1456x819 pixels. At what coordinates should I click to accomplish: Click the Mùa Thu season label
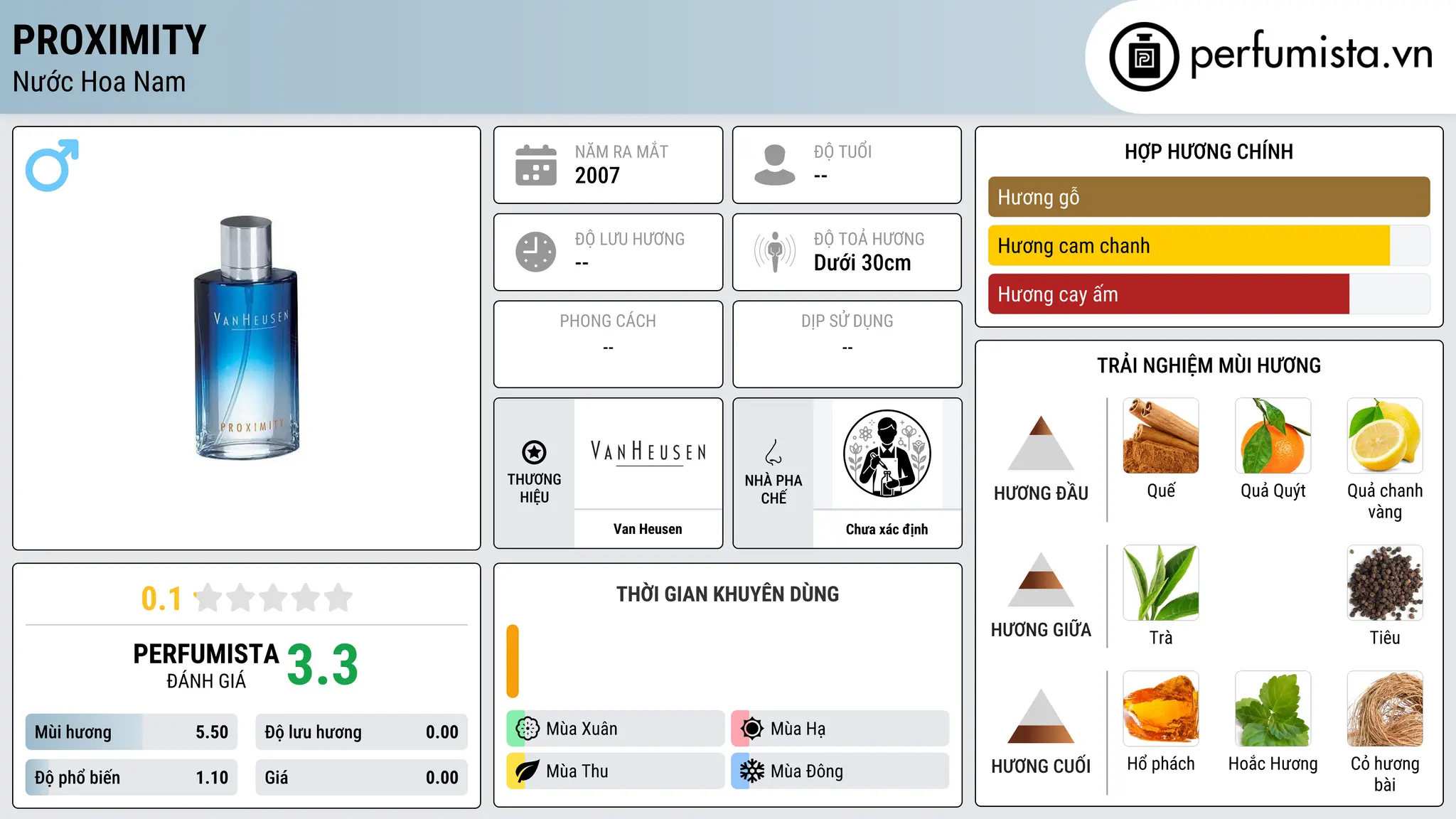577,771
